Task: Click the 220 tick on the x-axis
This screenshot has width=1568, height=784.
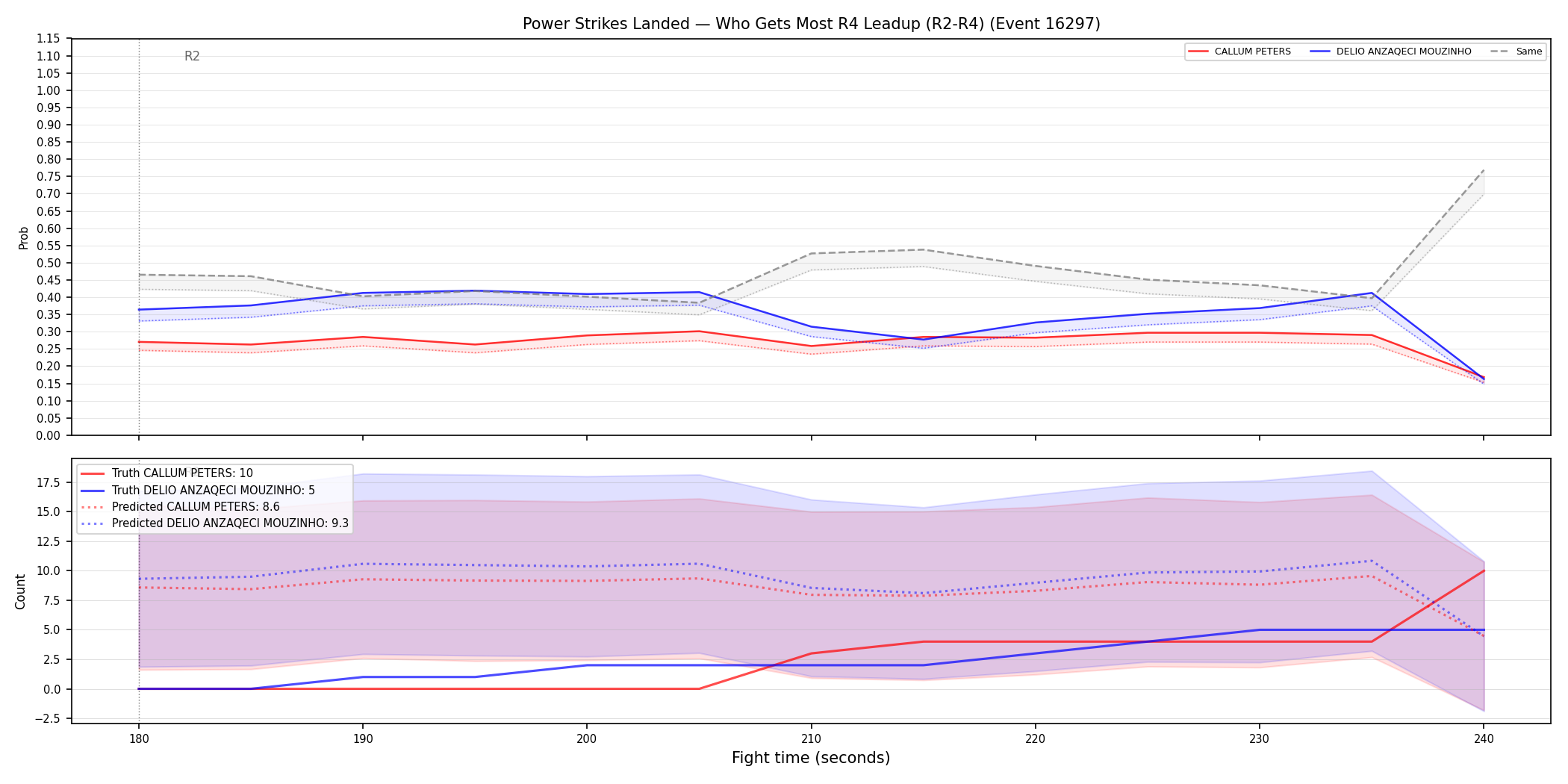Action: 1035,739
